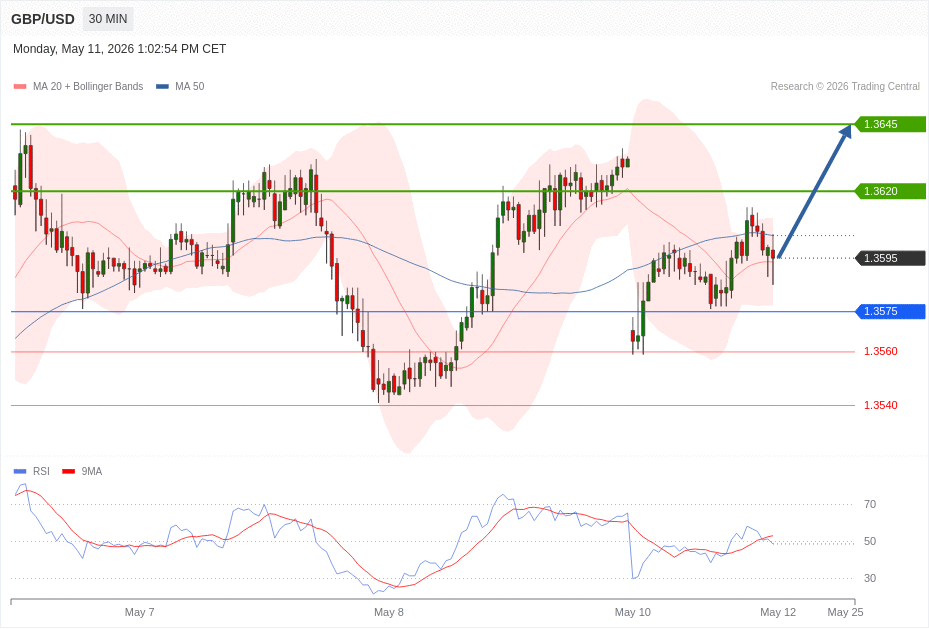The width and height of the screenshot is (929, 629).
Task: Click the blue forecast arrow head
Action: 845,131
